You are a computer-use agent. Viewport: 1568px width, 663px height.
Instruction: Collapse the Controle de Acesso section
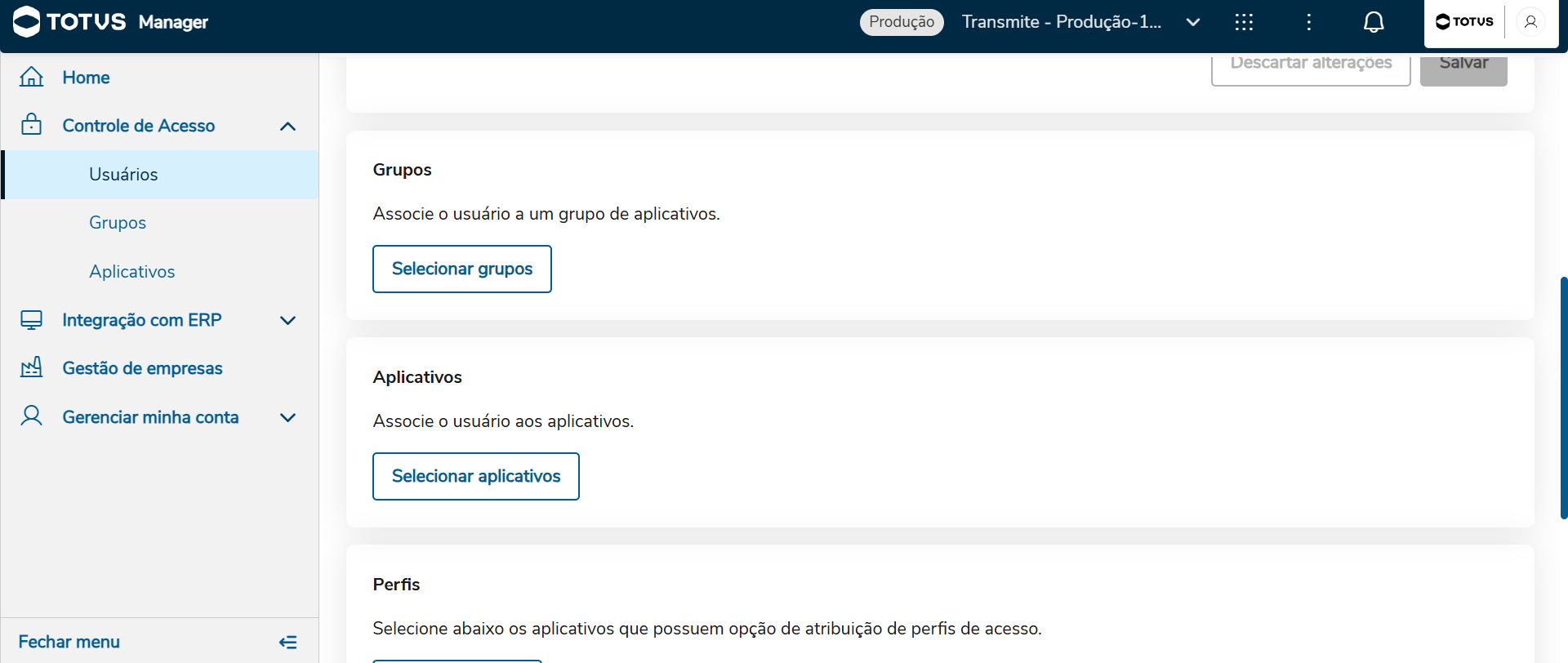287,126
